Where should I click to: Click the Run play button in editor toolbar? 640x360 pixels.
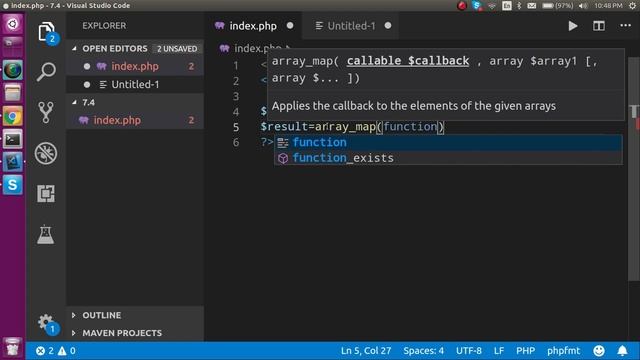(x=573, y=26)
